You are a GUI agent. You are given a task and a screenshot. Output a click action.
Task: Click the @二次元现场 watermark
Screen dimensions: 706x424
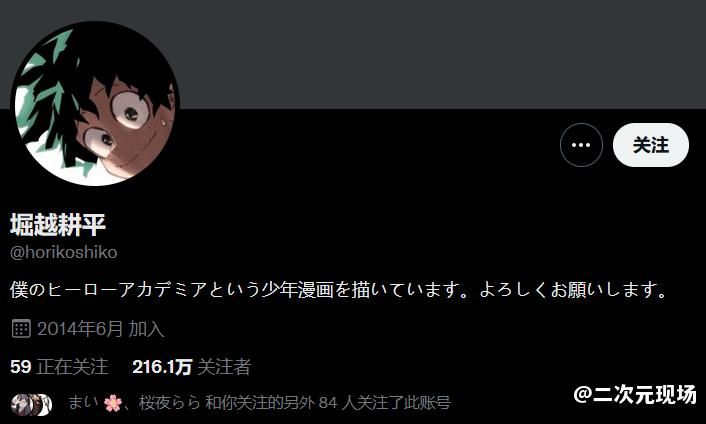point(635,394)
